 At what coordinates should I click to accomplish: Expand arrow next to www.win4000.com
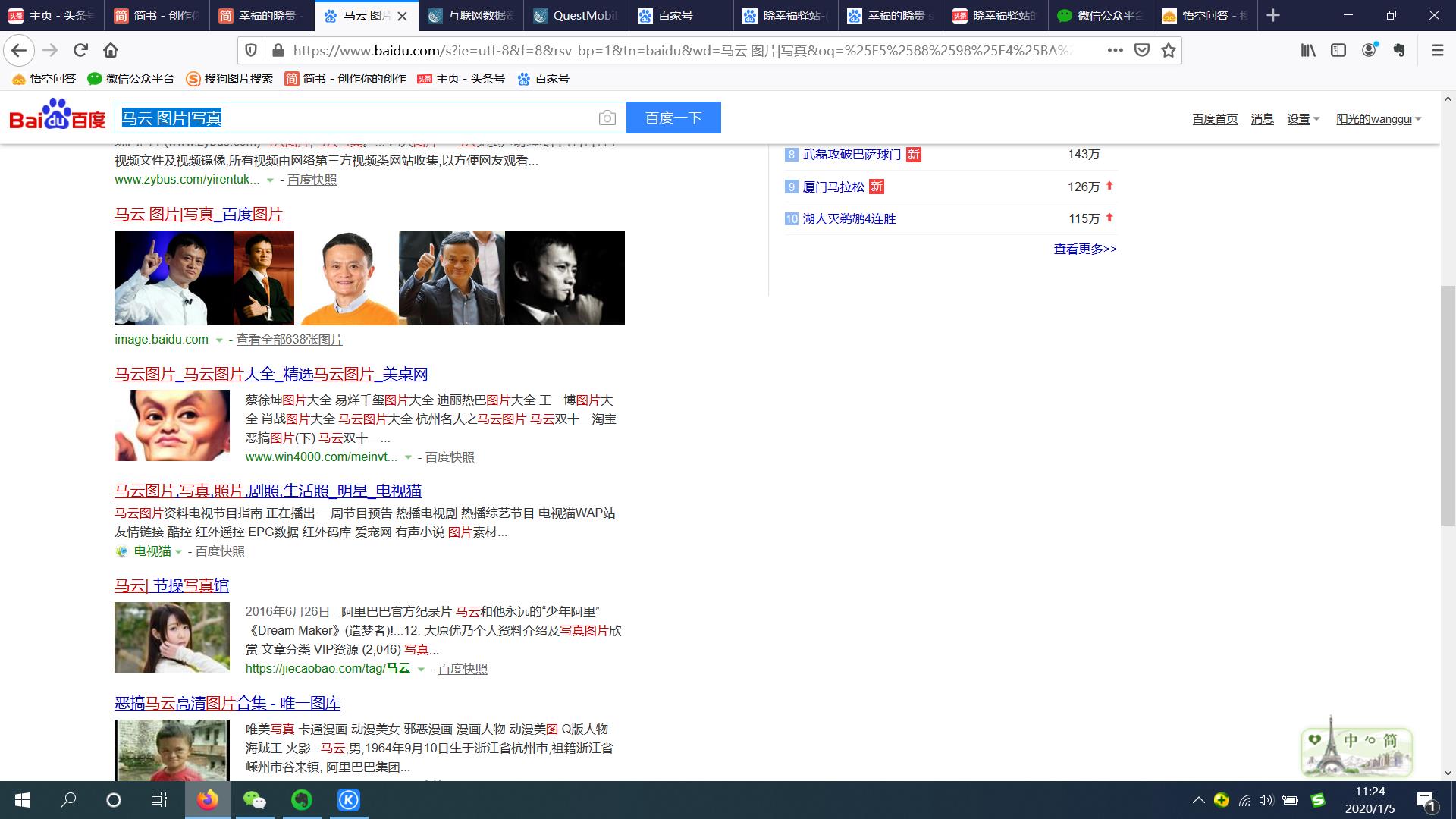pyautogui.click(x=408, y=457)
